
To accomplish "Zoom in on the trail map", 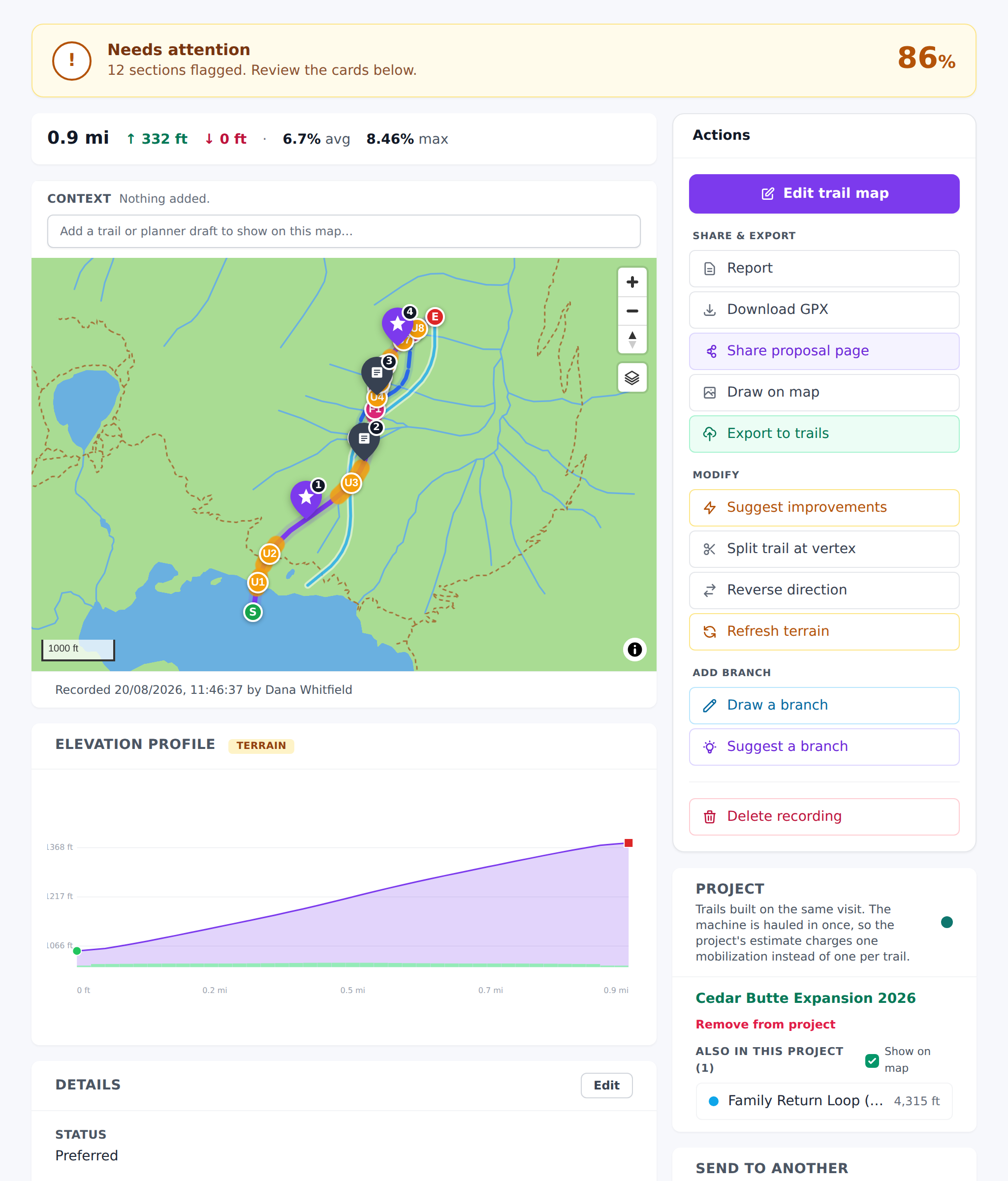I will coord(631,282).
